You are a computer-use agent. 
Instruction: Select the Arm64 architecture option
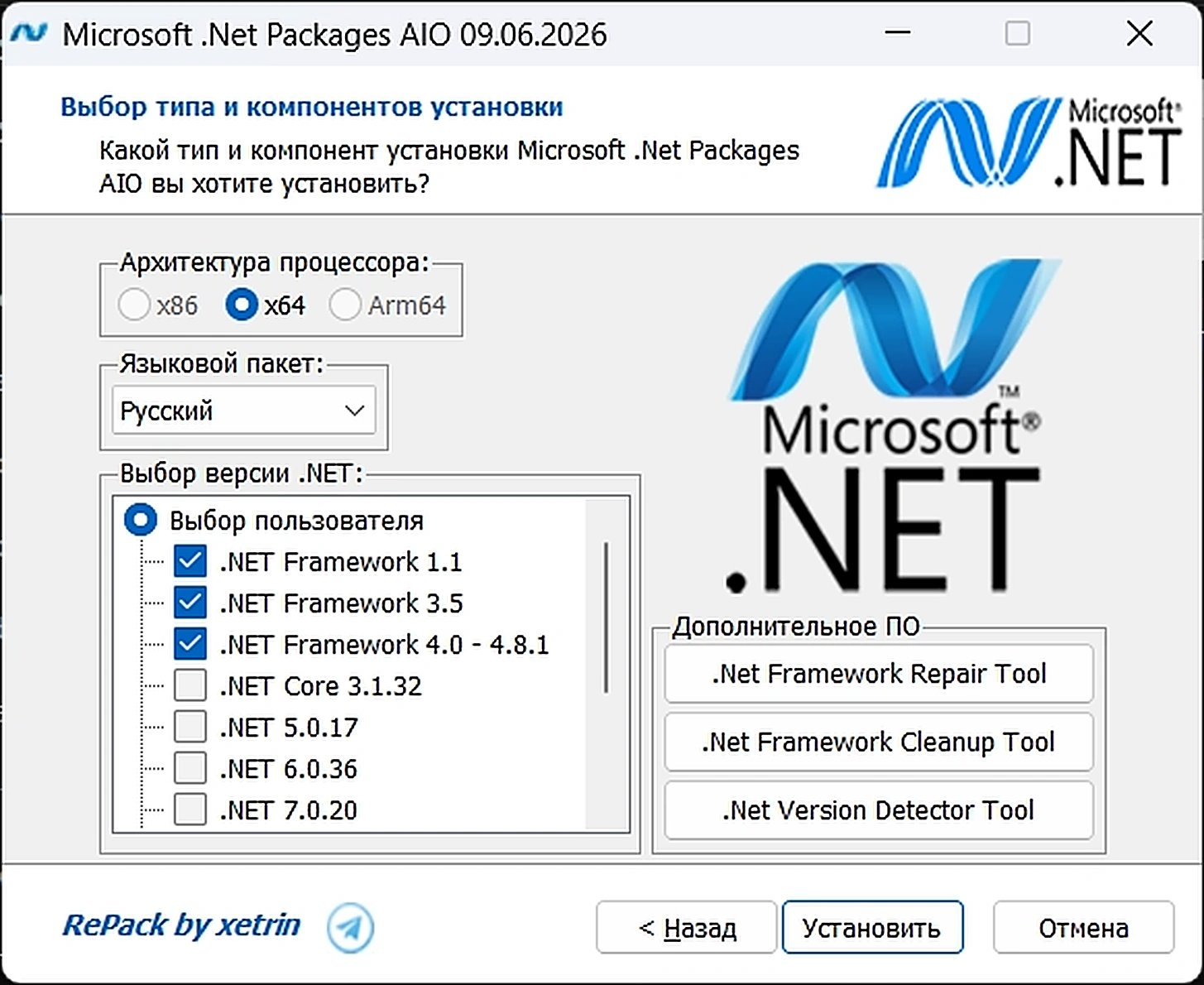coord(345,305)
